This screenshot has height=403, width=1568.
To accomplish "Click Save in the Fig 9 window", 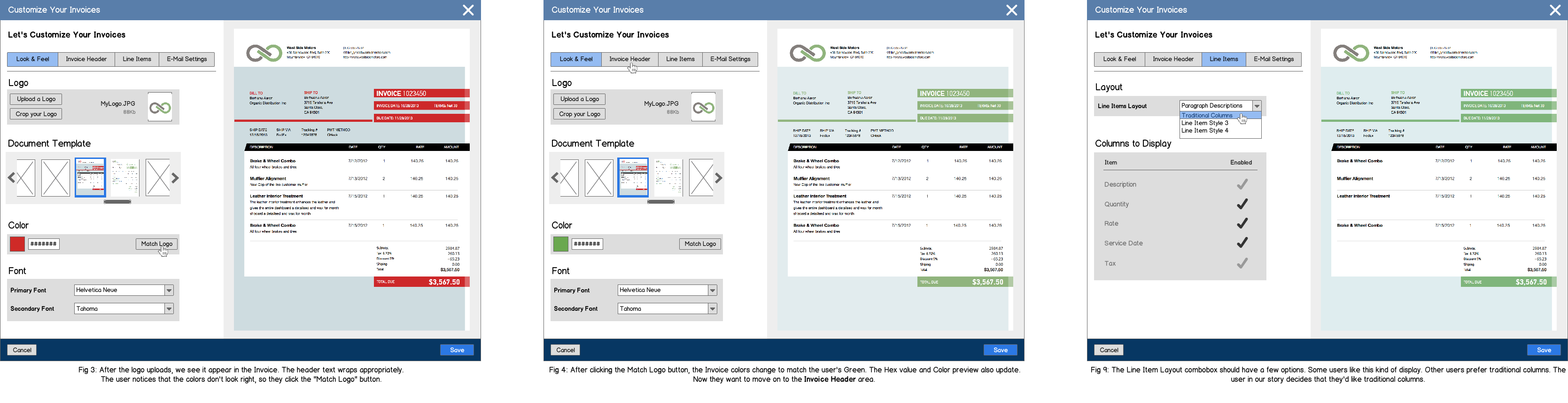I will (x=1544, y=350).
